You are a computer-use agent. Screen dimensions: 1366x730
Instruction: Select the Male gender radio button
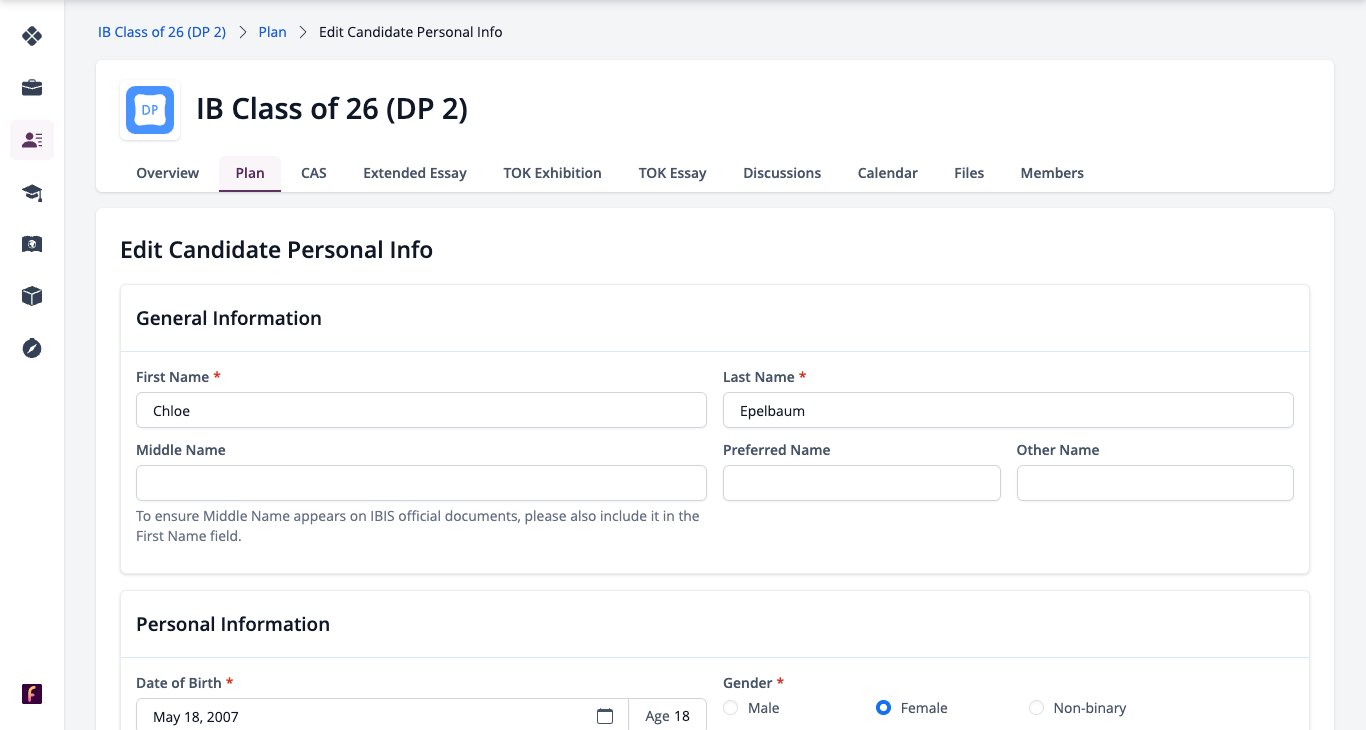730,708
